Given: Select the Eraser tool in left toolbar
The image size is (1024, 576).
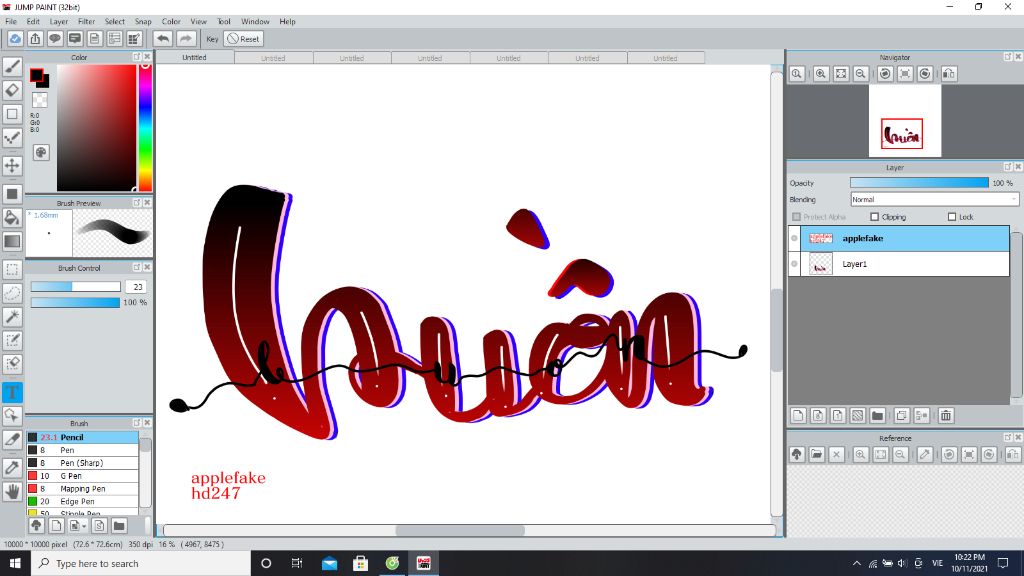Looking at the screenshot, I should (12, 90).
